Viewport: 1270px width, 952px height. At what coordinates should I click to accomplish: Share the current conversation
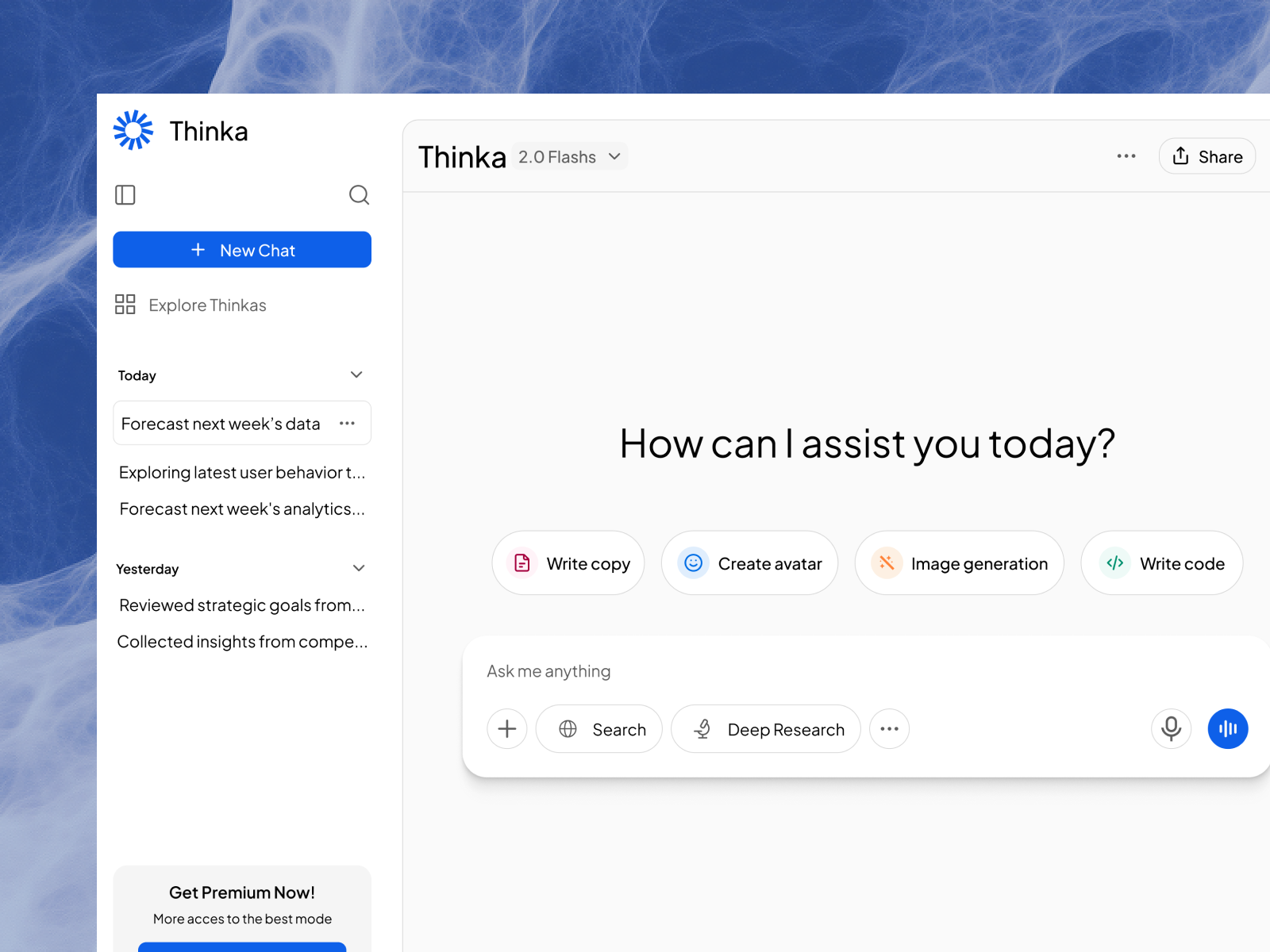1206,156
